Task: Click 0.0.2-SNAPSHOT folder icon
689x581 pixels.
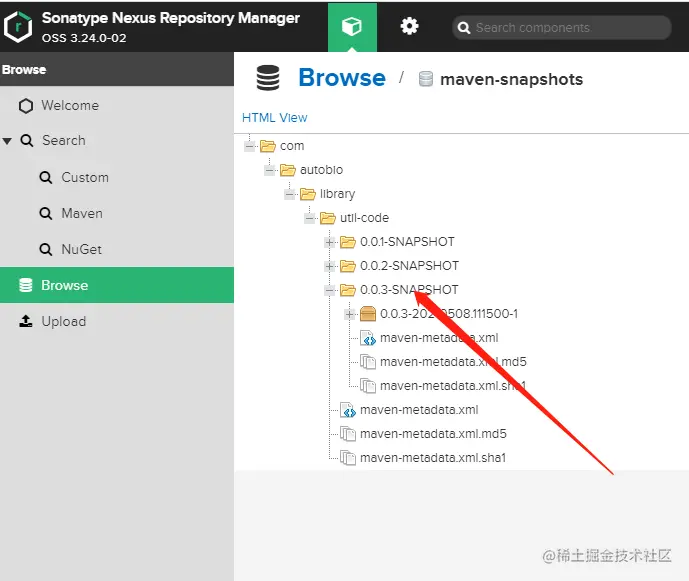Action: coord(348,266)
